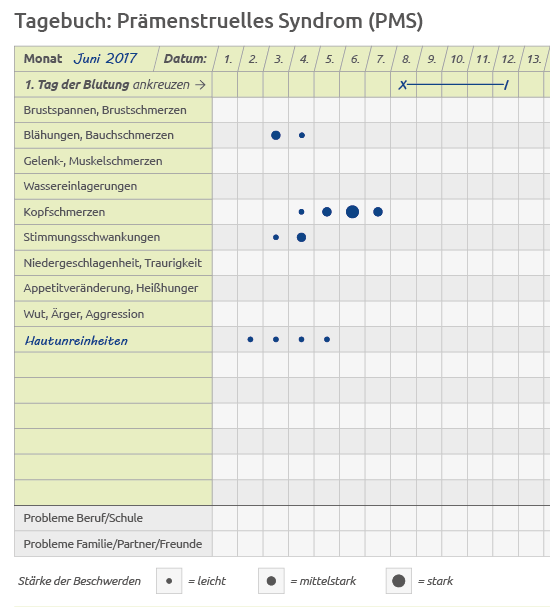Click the '1. Tag der Blutung ankreuzen' label
The image size is (550, 607).
pos(107,84)
